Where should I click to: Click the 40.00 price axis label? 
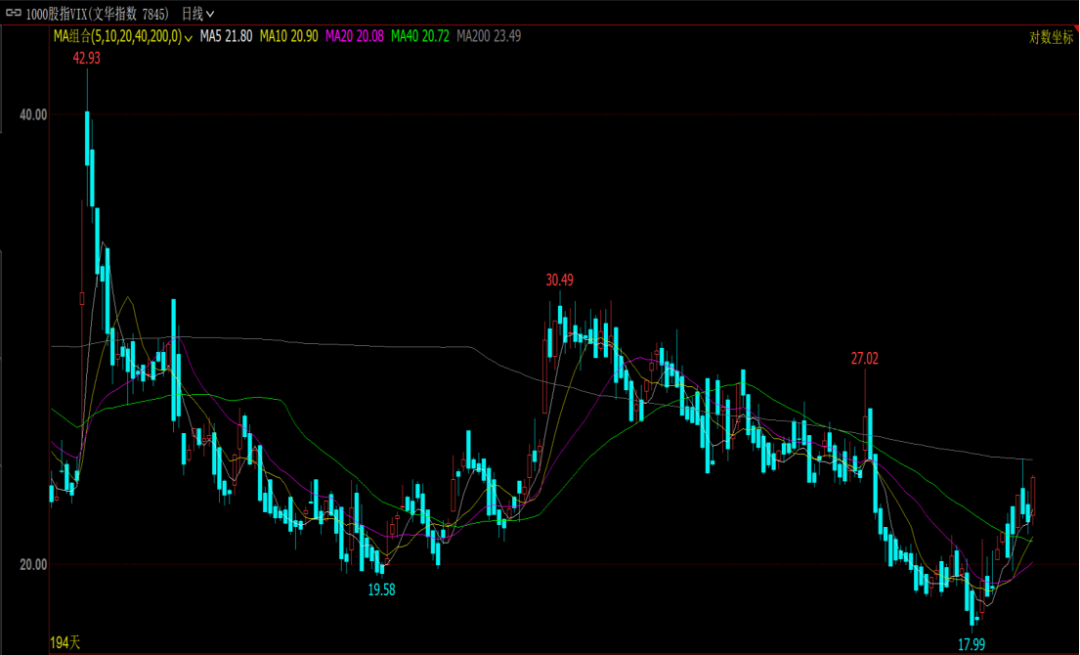(x=34, y=115)
